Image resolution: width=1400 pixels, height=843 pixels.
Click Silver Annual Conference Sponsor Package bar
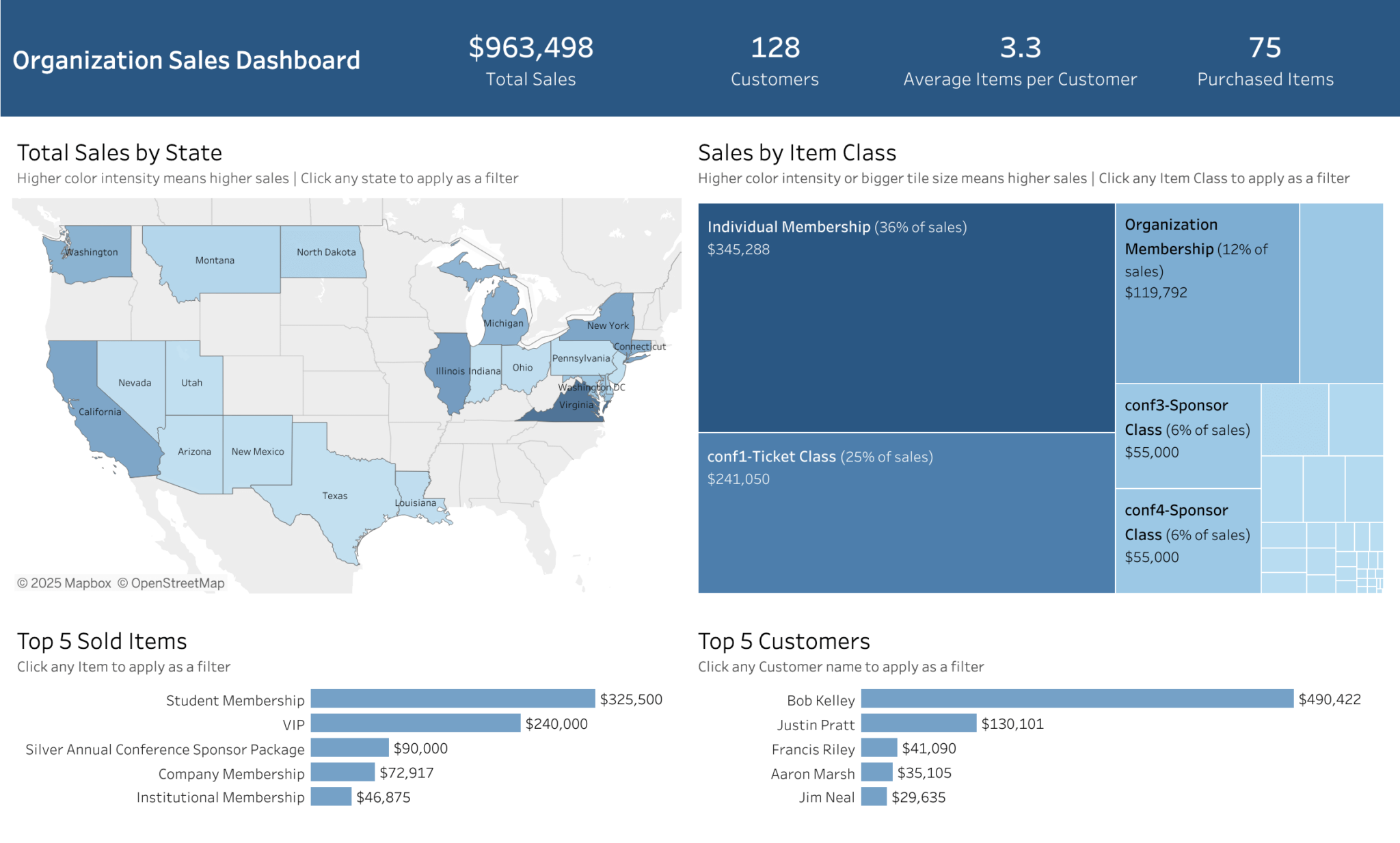point(349,748)
